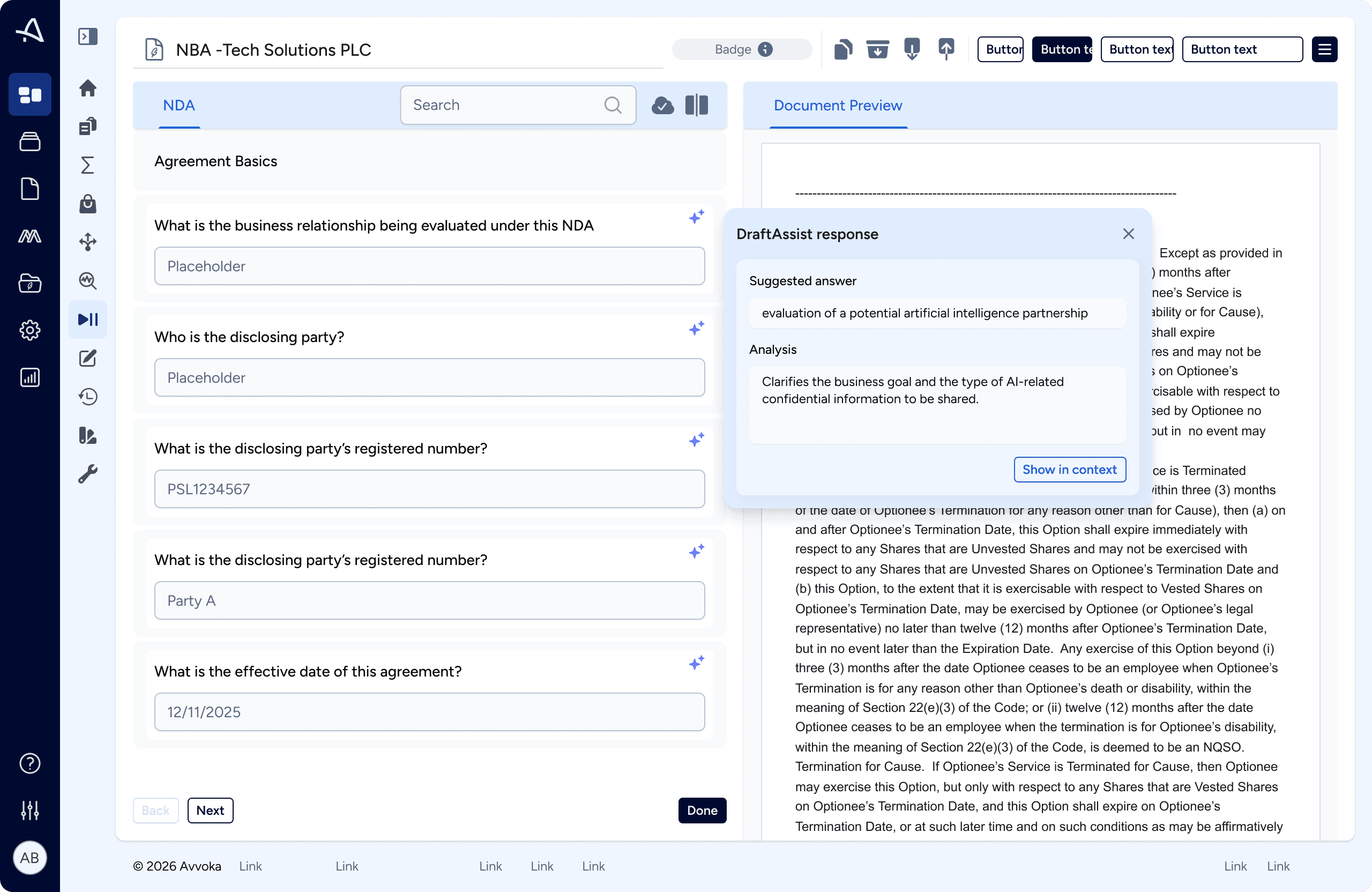Switch to the NDA tab
1372x892 pixels.
coord(178,106)
